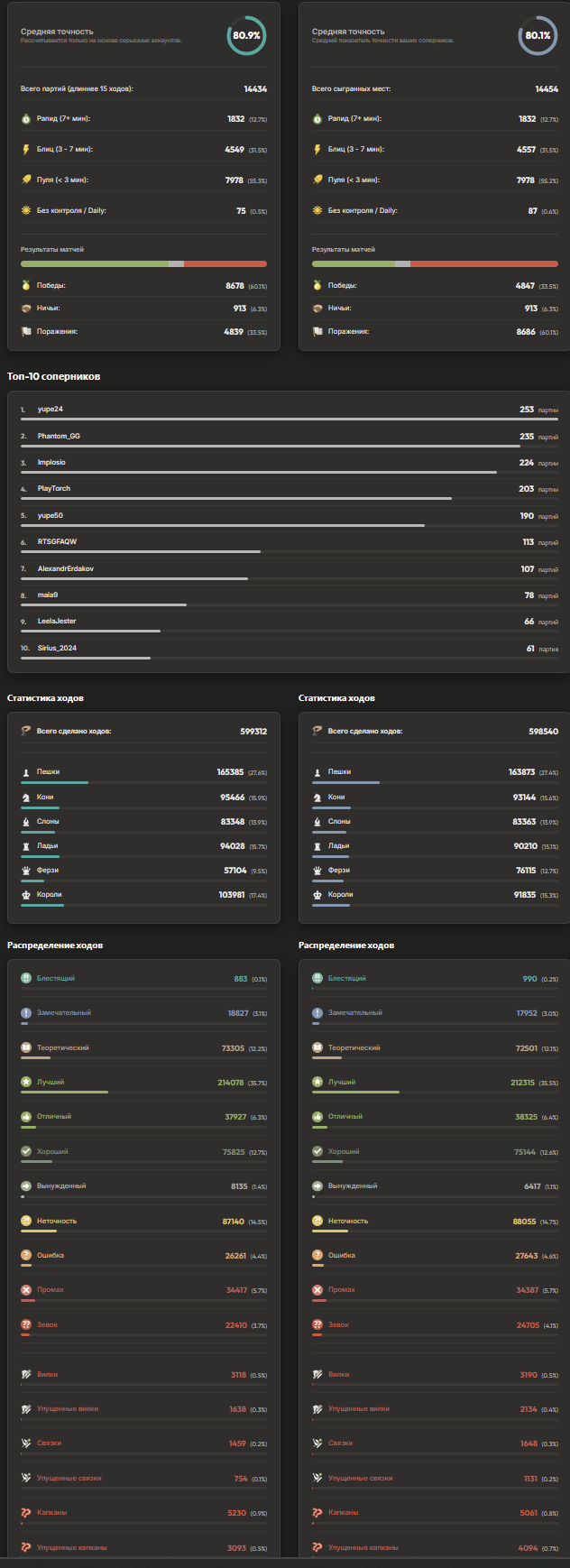Click the Капканы icon beside 5230
Image resolution: width=570 pixels, height=1568 pixels.
(26, 1513)
